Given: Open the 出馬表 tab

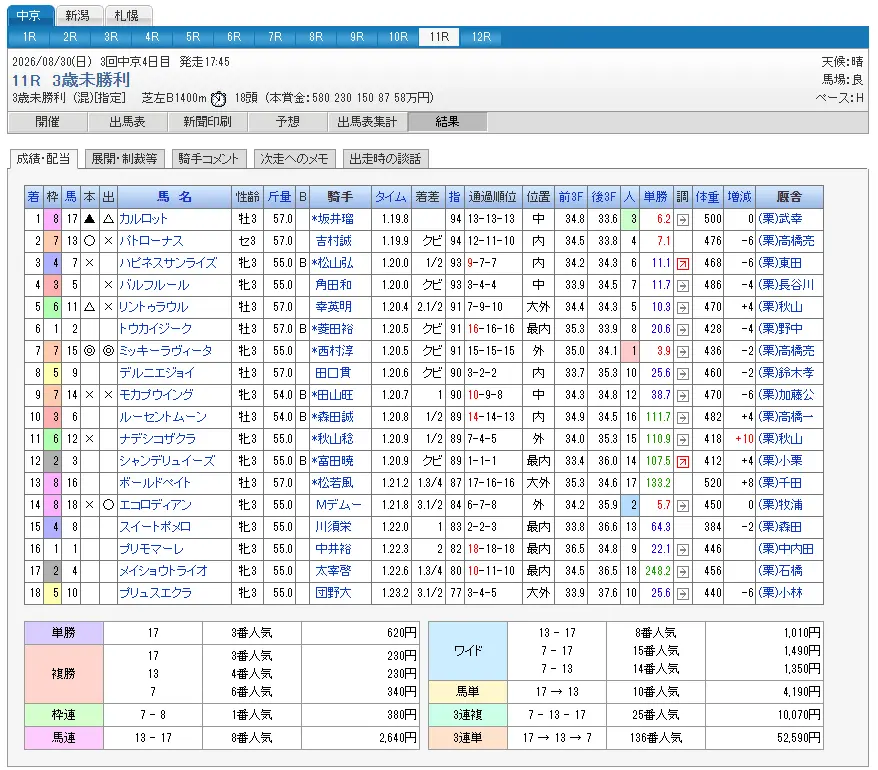Looking at the screenshot, I should pos(127,122).
